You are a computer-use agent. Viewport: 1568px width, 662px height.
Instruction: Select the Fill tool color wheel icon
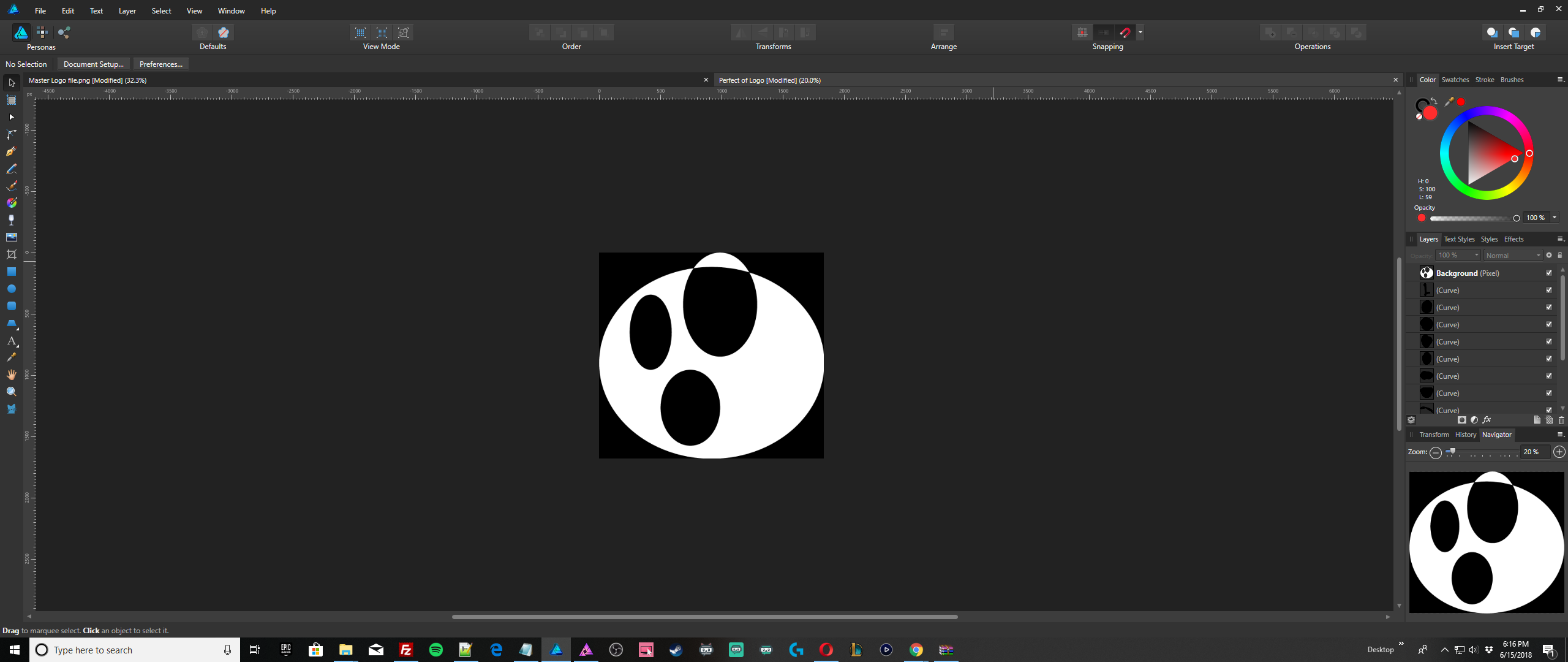coord(12,203)
